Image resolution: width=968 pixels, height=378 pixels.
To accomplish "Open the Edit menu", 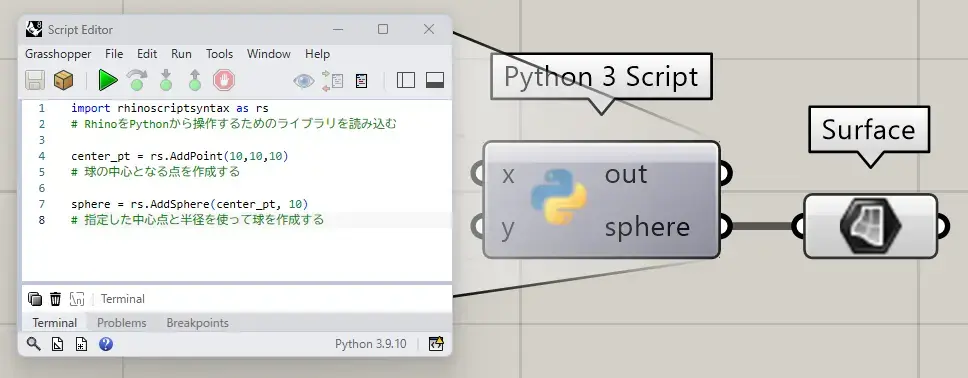I will click(147, 54).
